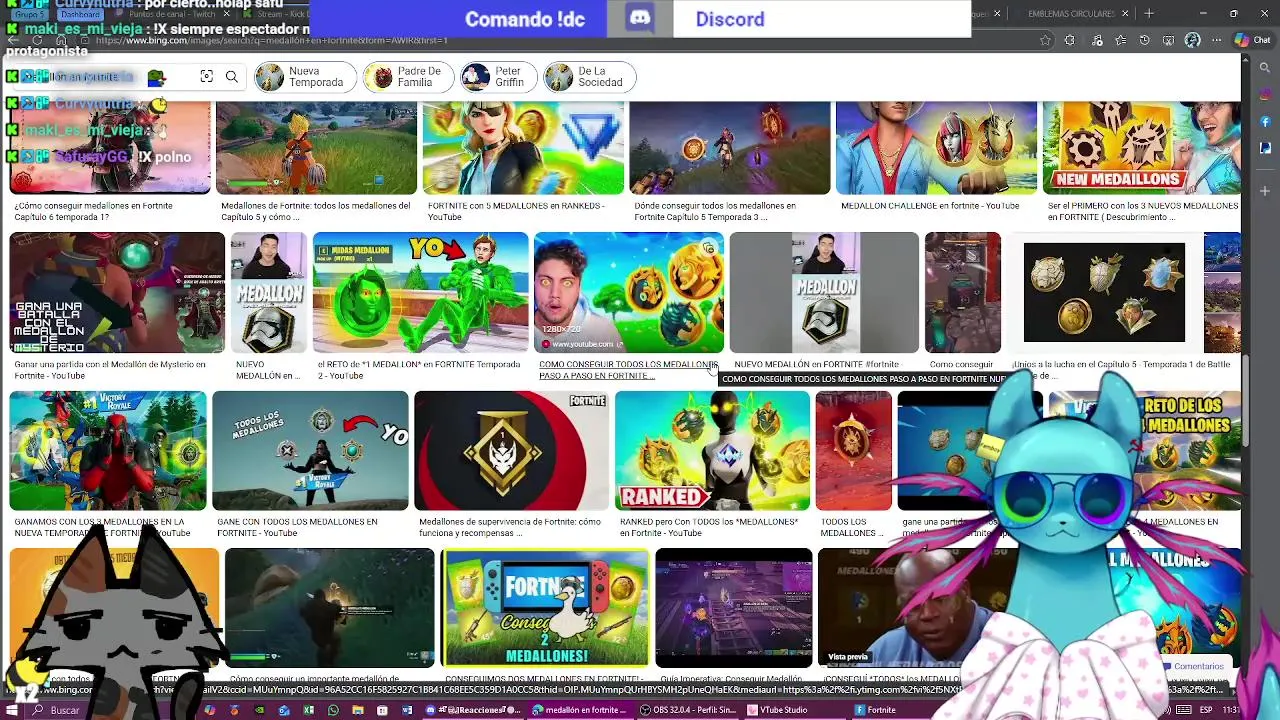1280x720 pixels.
Task: Open browser profile avatar
Action: (1192, 40)
